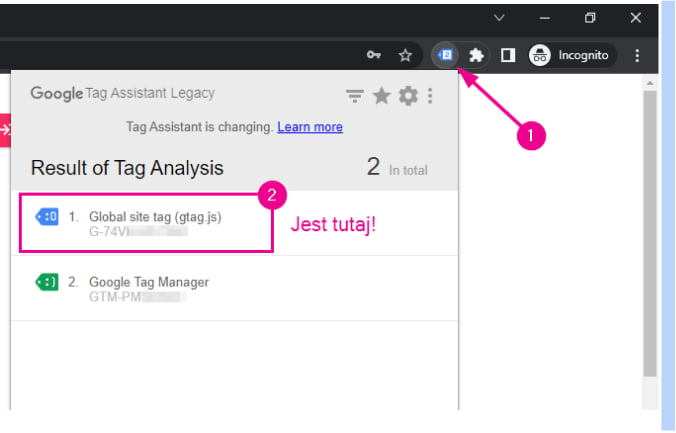The width and height of the screenshot is (676, 433).
Task: Close the browser window
Action: click(635, 18)
